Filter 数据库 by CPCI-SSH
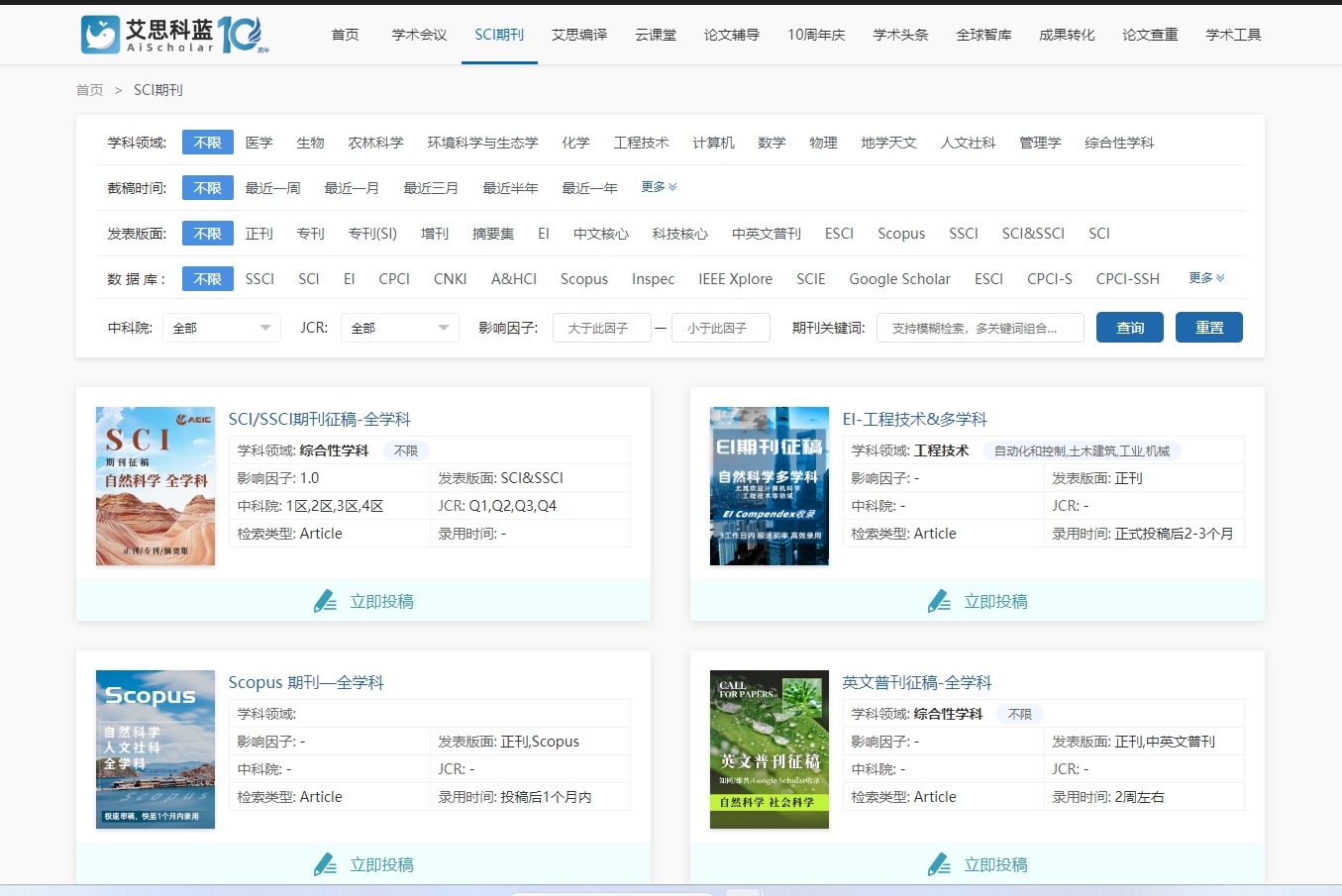Screen dimensions: 1342x896 1128,279
